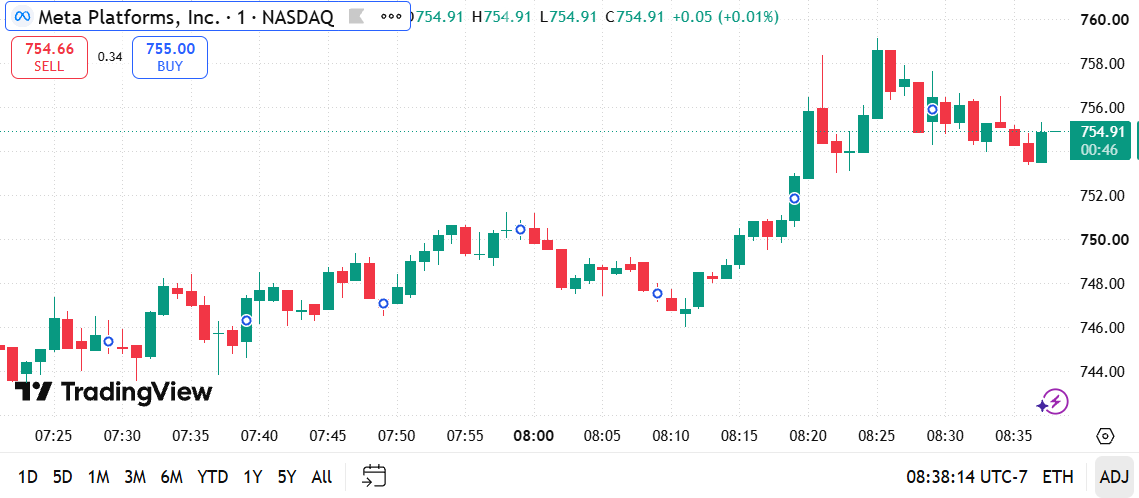Click the 754.91 current price label

tap(1102, 131)
